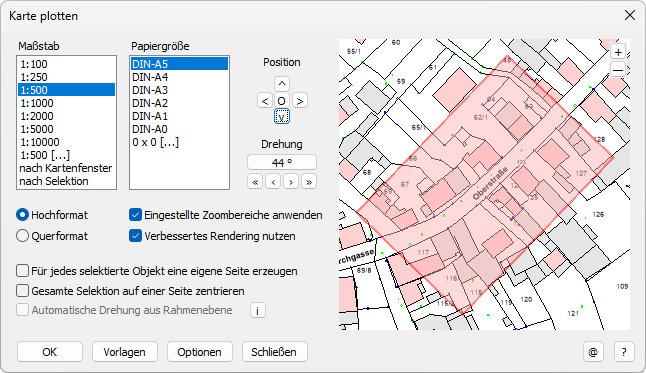Rotate frame by small step right (›)
This screenshot has height=373, width=646.
(291, 182)
